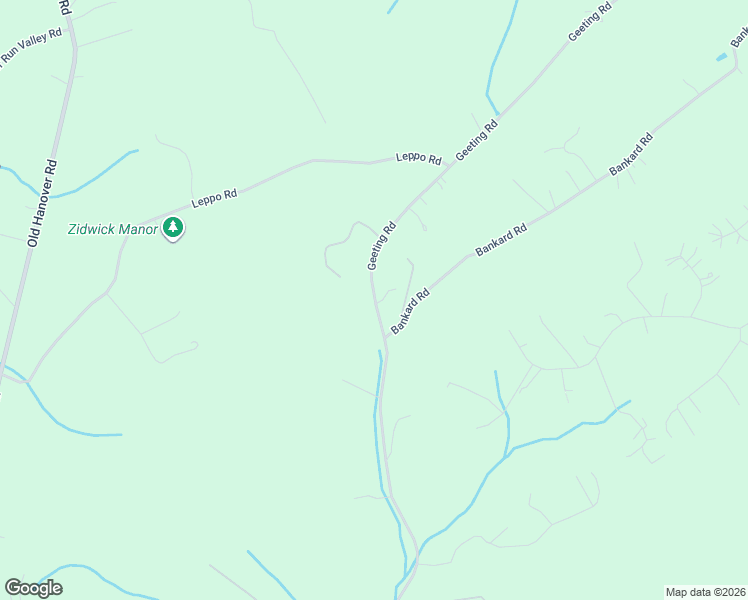748x600 pixels.
Task: Click the western Leppo Rd label
Action: 214,198
